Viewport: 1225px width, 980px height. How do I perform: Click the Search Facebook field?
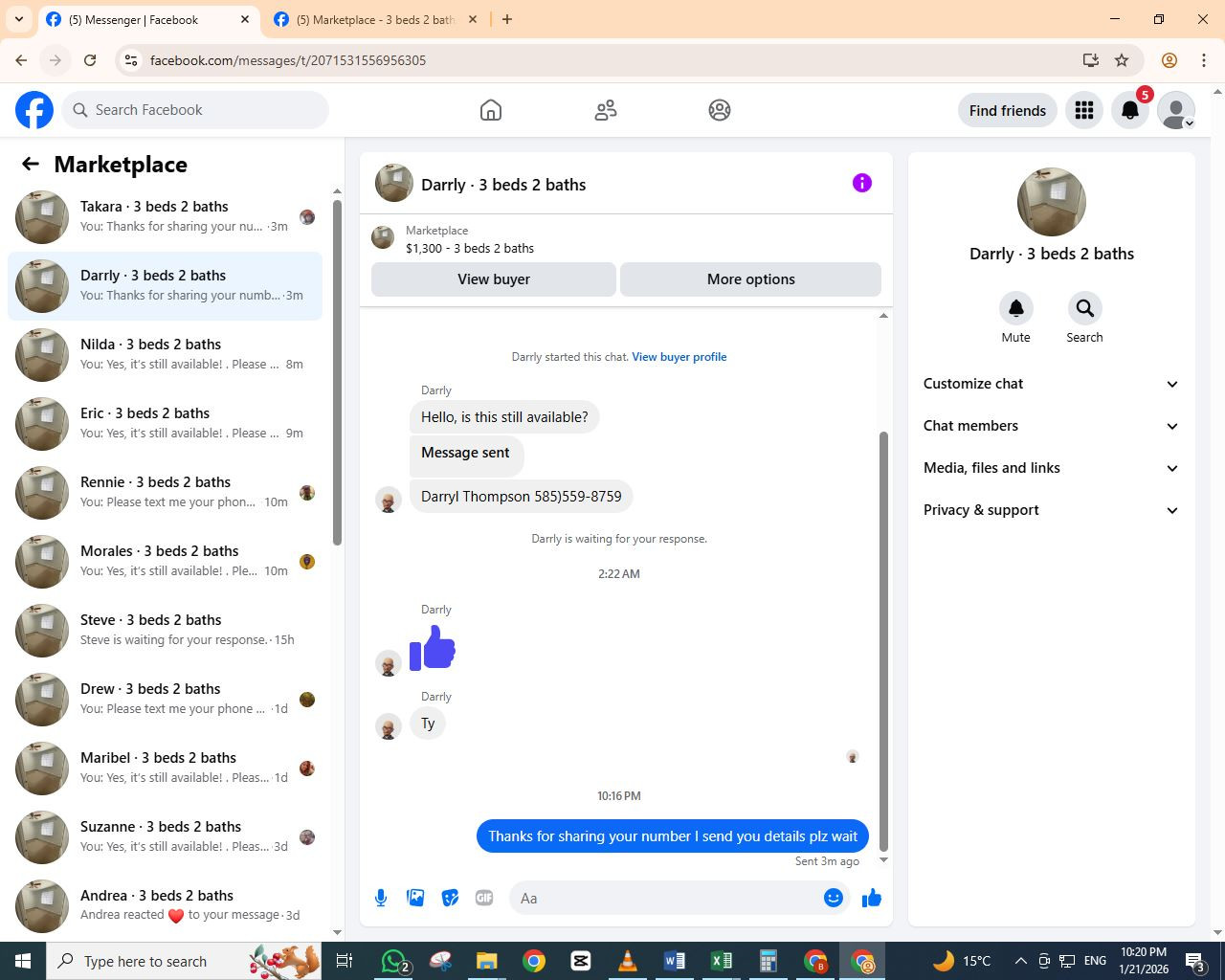pos(196,110)
